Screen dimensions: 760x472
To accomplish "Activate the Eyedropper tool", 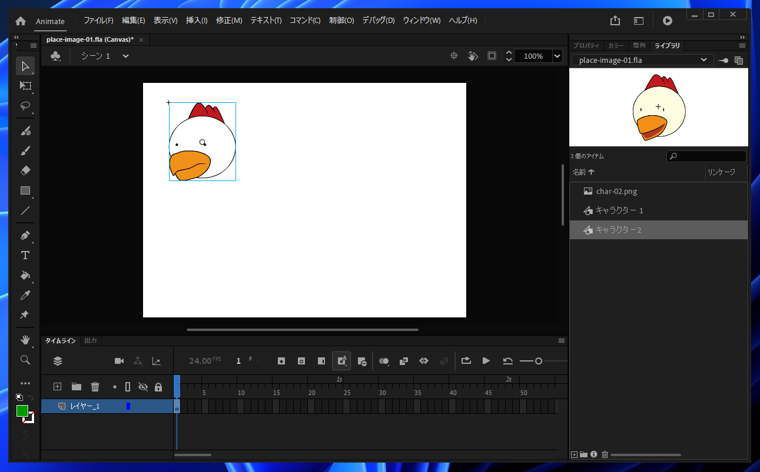I will (25, 296).
